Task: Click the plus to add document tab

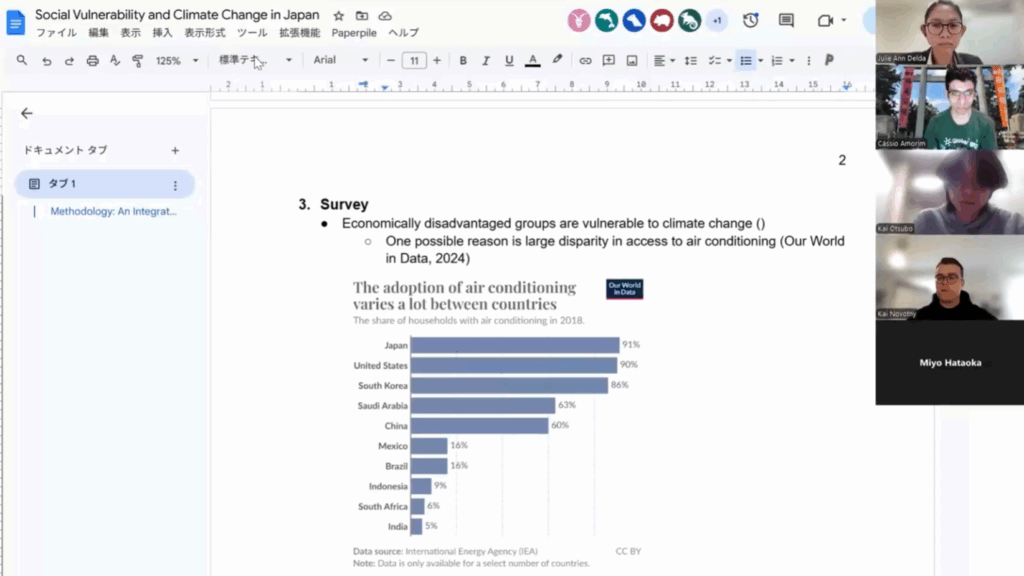Action: click(175, 151)
